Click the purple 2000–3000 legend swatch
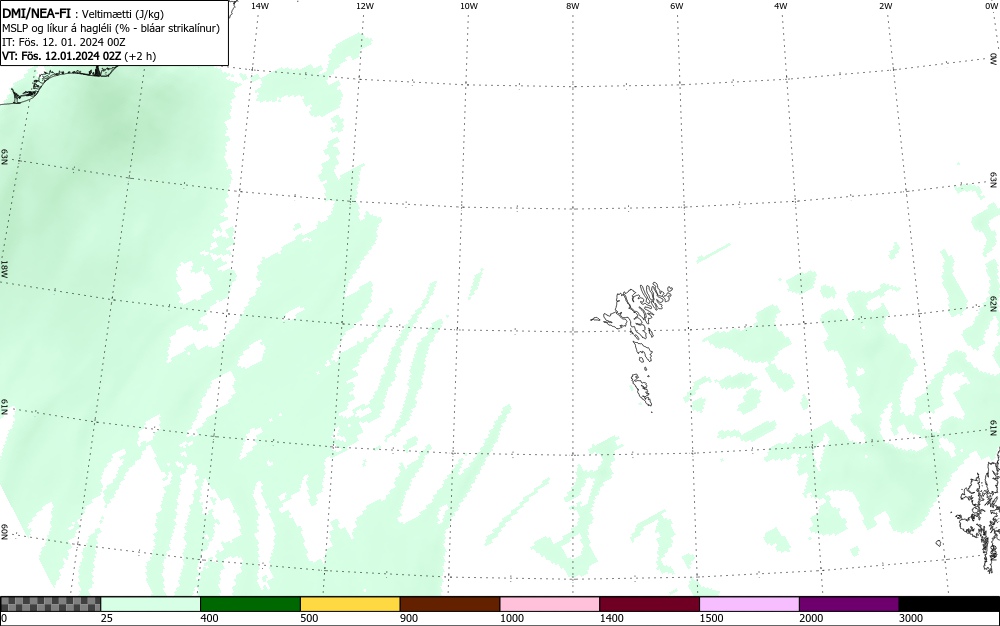This screenshot has width=1000, height=626. click(849, 604)
